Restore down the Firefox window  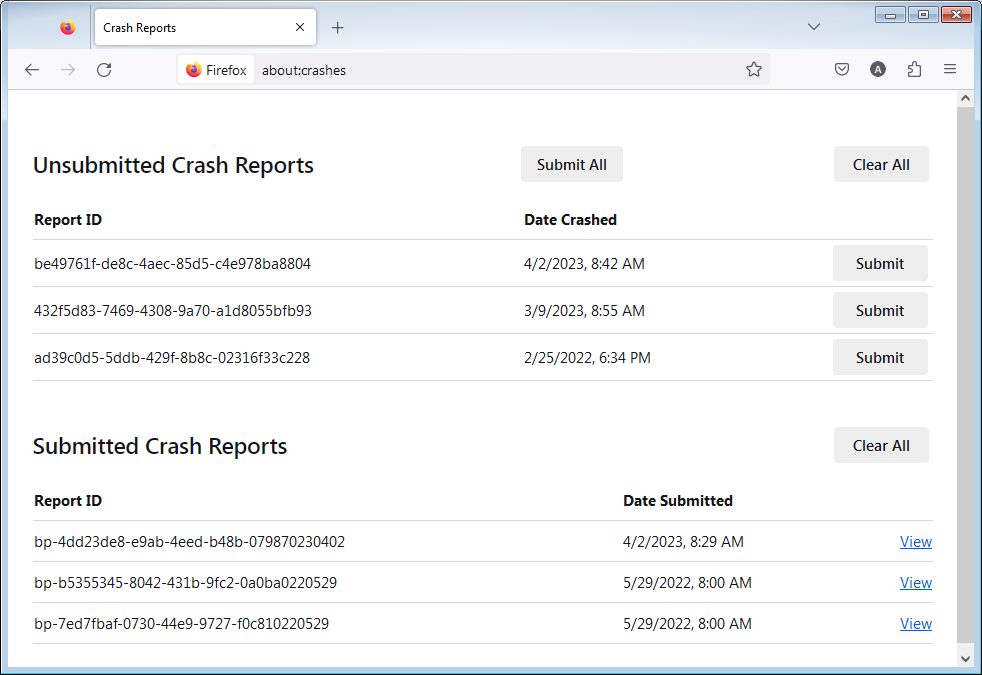click(923, 14)
